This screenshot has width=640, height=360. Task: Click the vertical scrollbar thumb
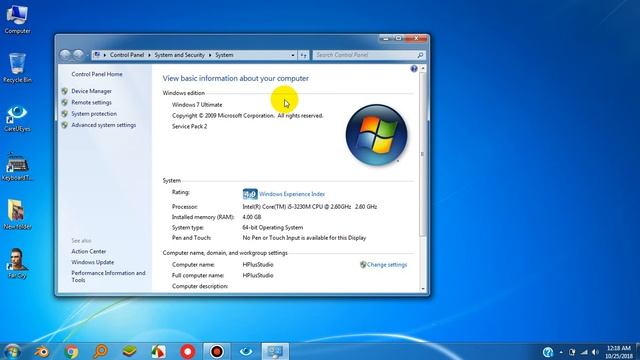423,154
